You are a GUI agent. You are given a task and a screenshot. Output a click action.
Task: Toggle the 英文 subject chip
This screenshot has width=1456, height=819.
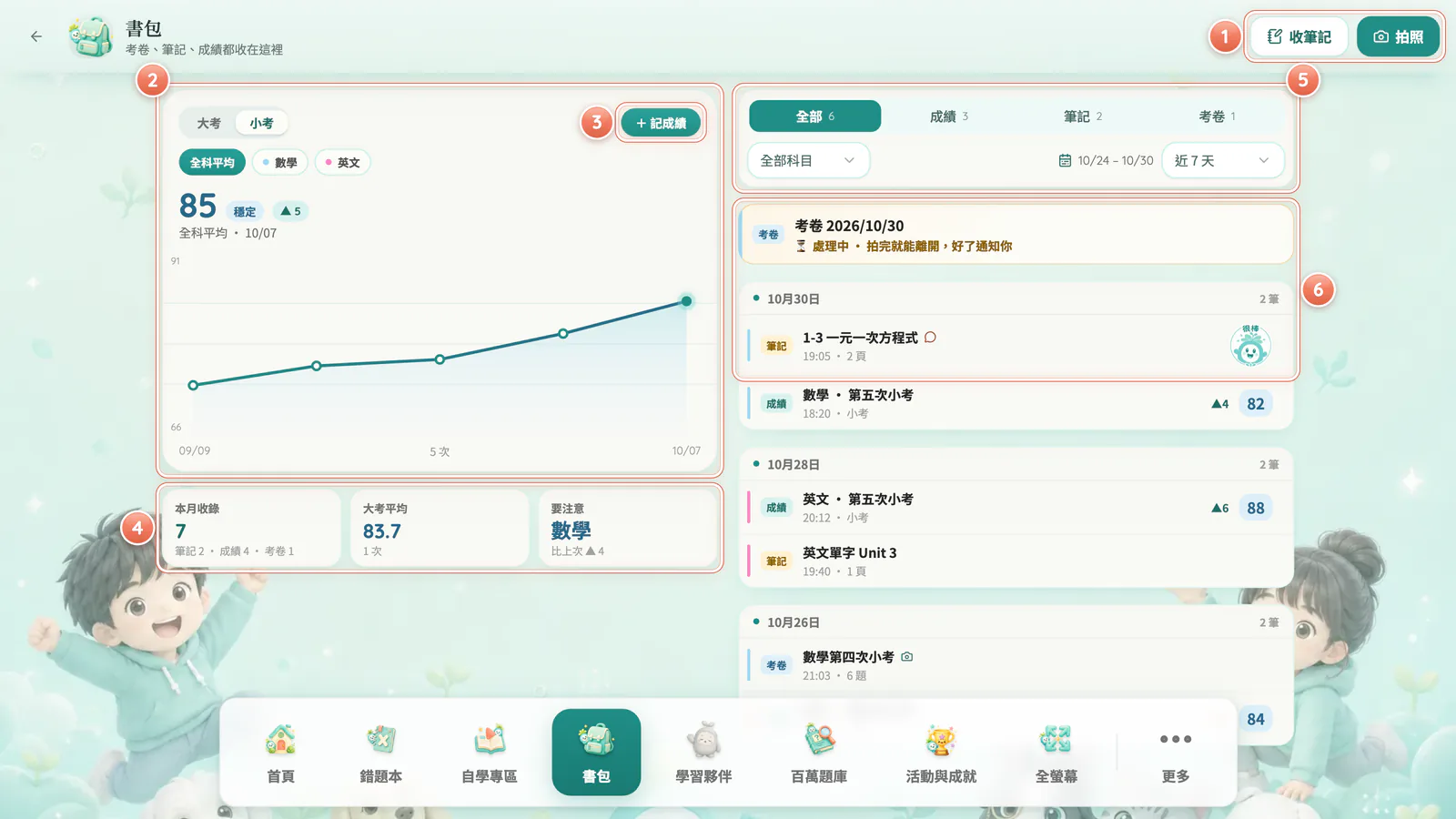coord(343,163)
